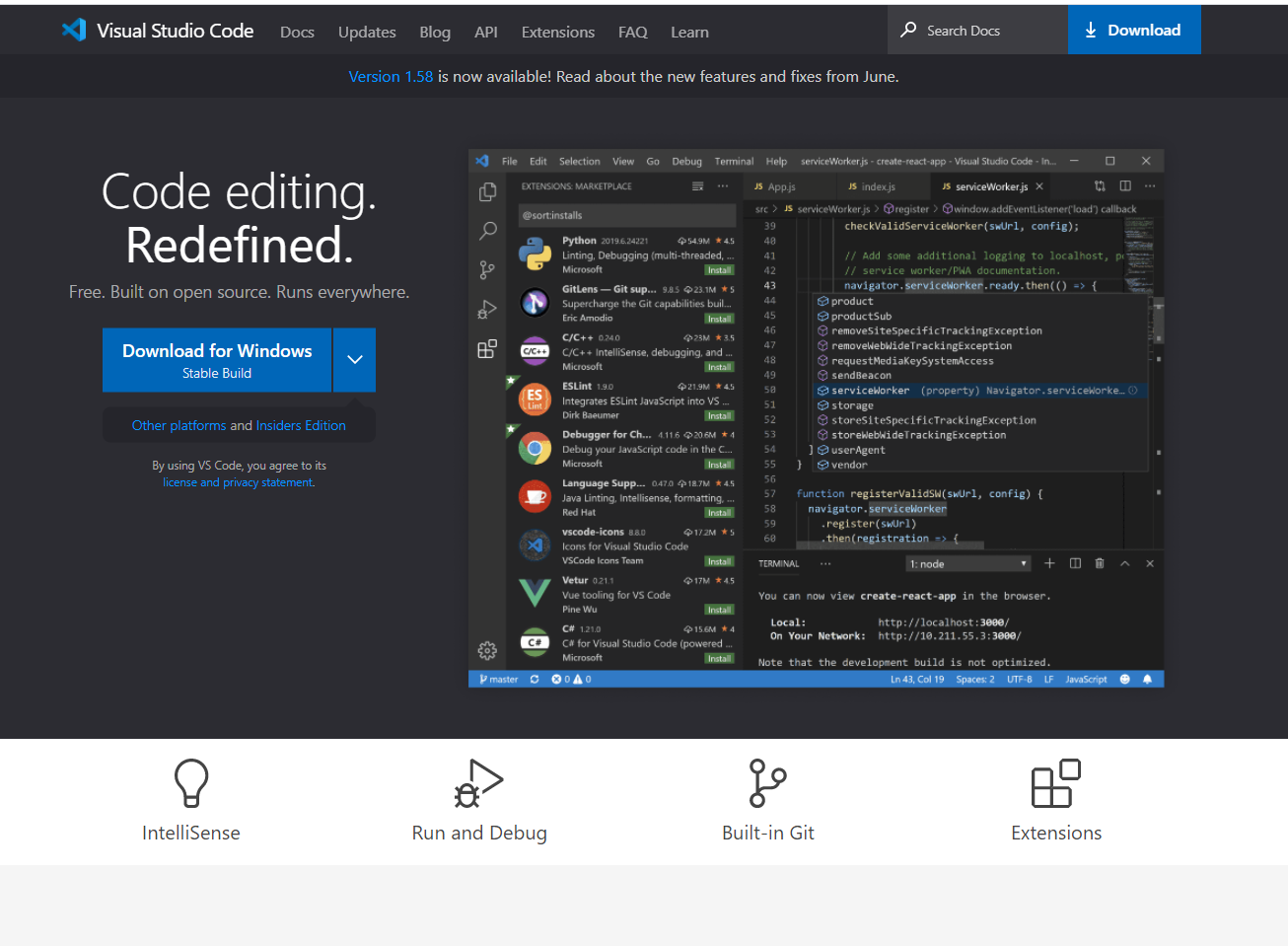Close the serviceWorker.js tab
Image resolution: width=1288 pixels, height=946 pixels.
1039,186
